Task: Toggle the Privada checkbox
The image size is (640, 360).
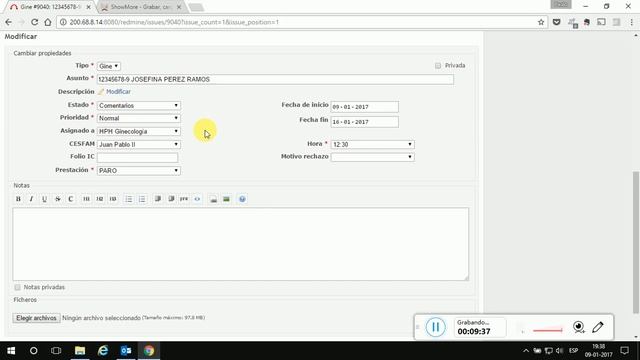Action: click(x=438, y=65)
